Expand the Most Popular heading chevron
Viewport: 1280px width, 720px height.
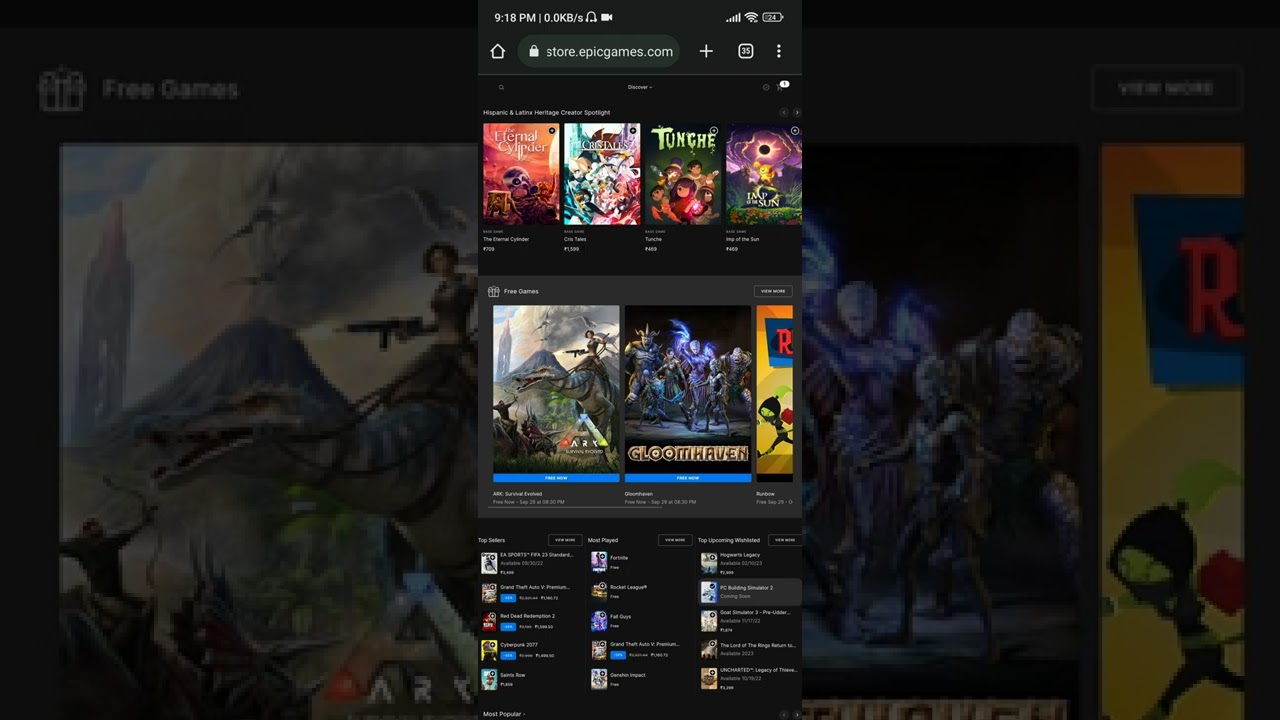523,714
